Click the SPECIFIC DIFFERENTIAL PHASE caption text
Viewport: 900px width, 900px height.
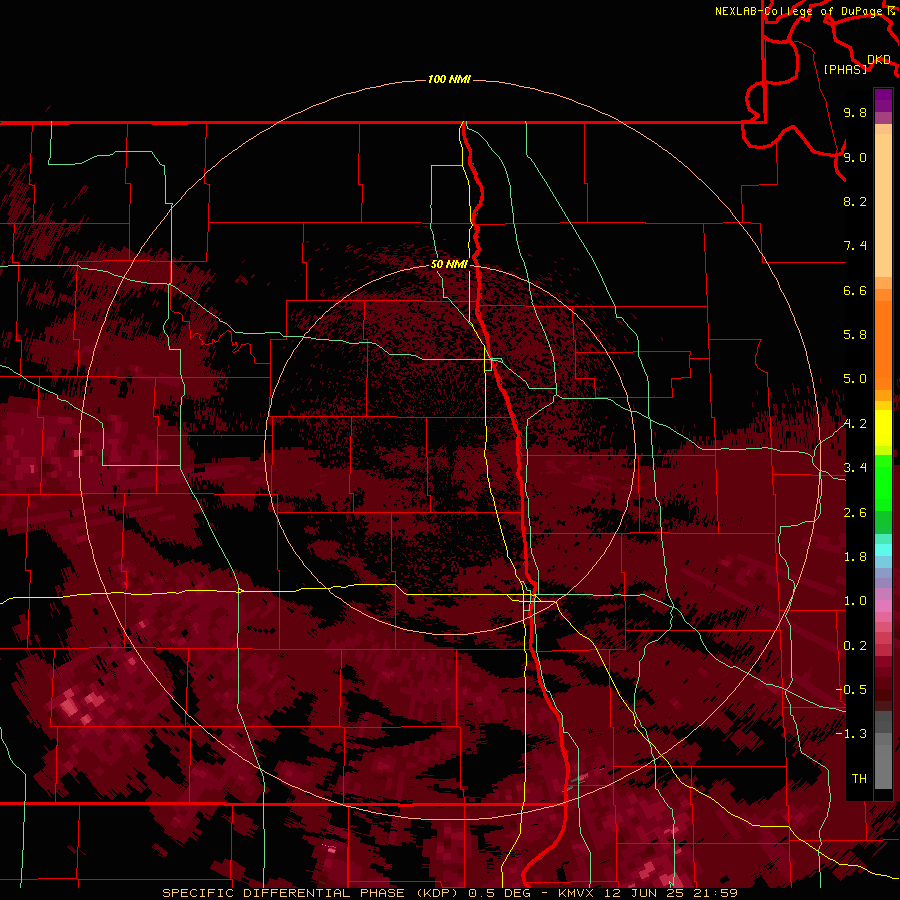[x=284, y=893]
